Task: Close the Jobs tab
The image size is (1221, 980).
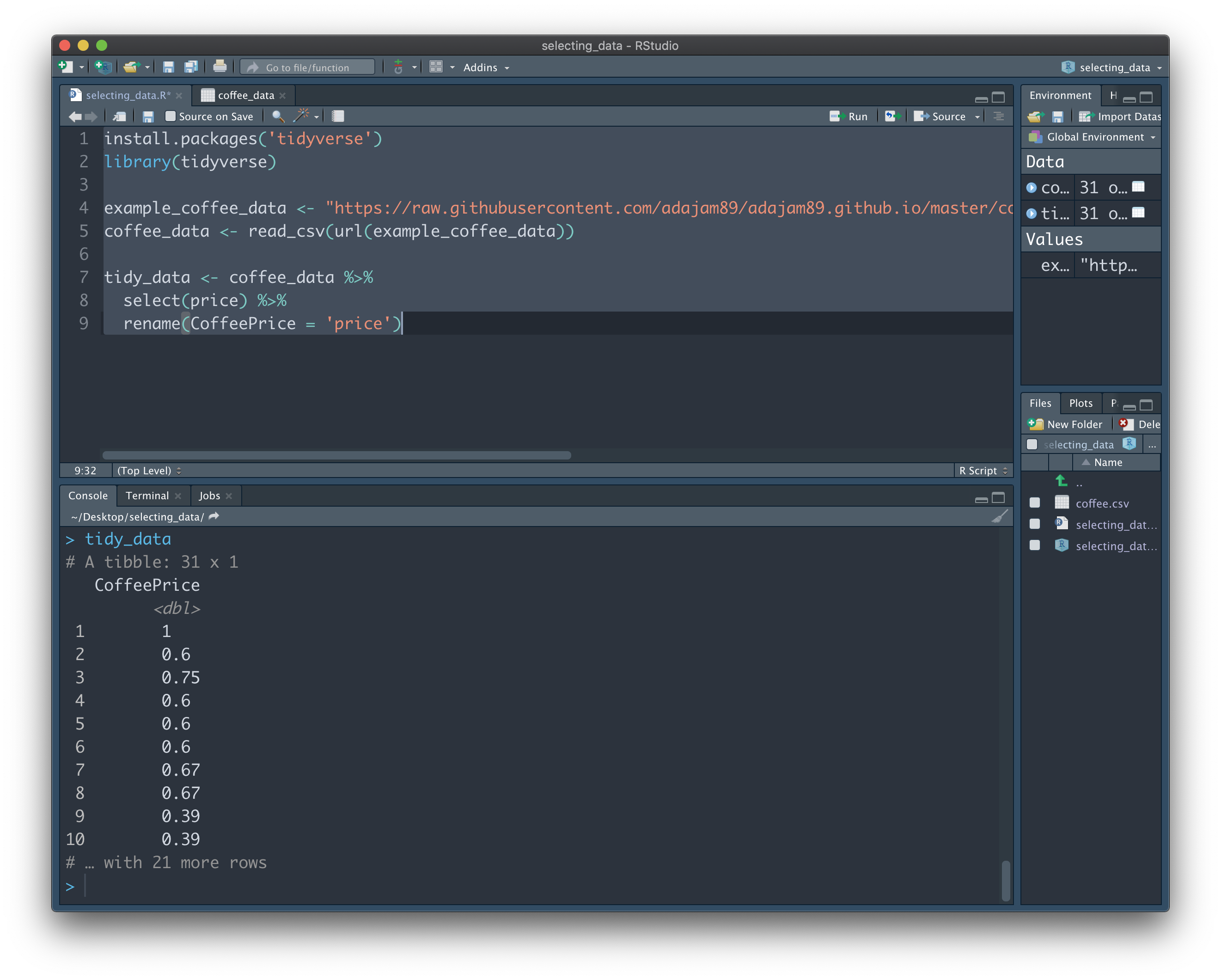Action: click(229, 496)
